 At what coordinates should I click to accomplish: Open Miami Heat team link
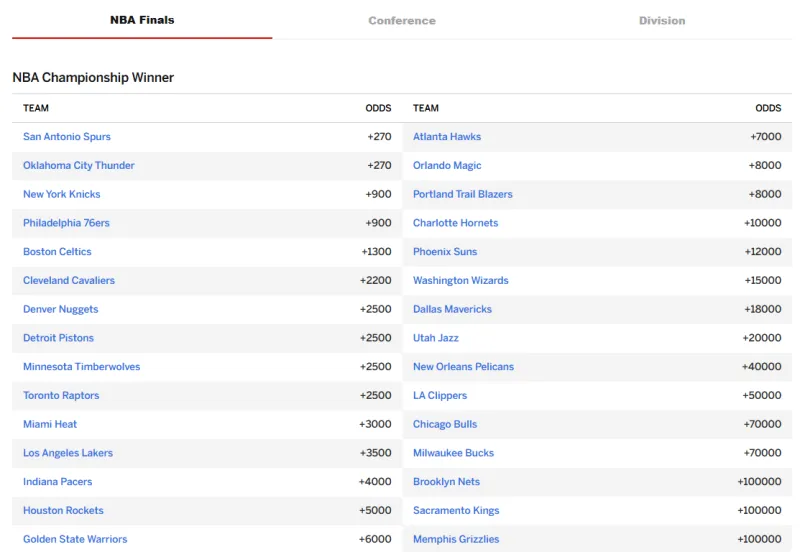point(50,424)
